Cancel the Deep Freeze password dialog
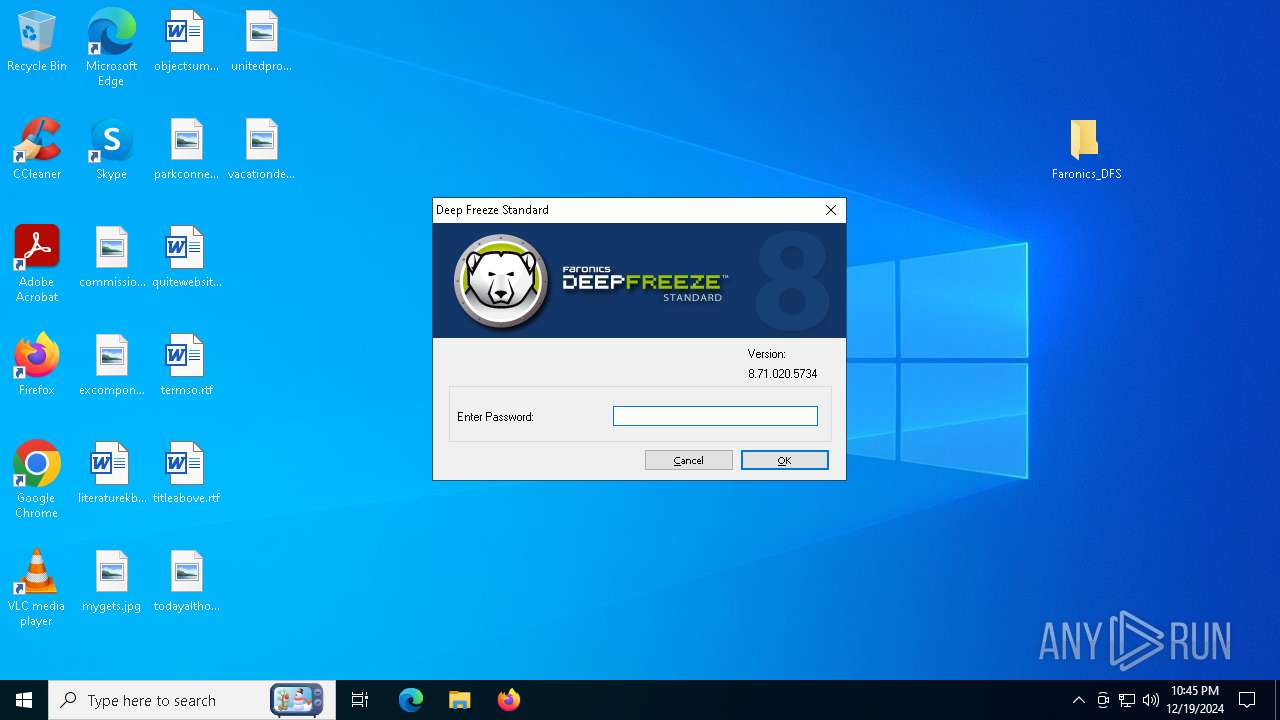 pos(689,460)
